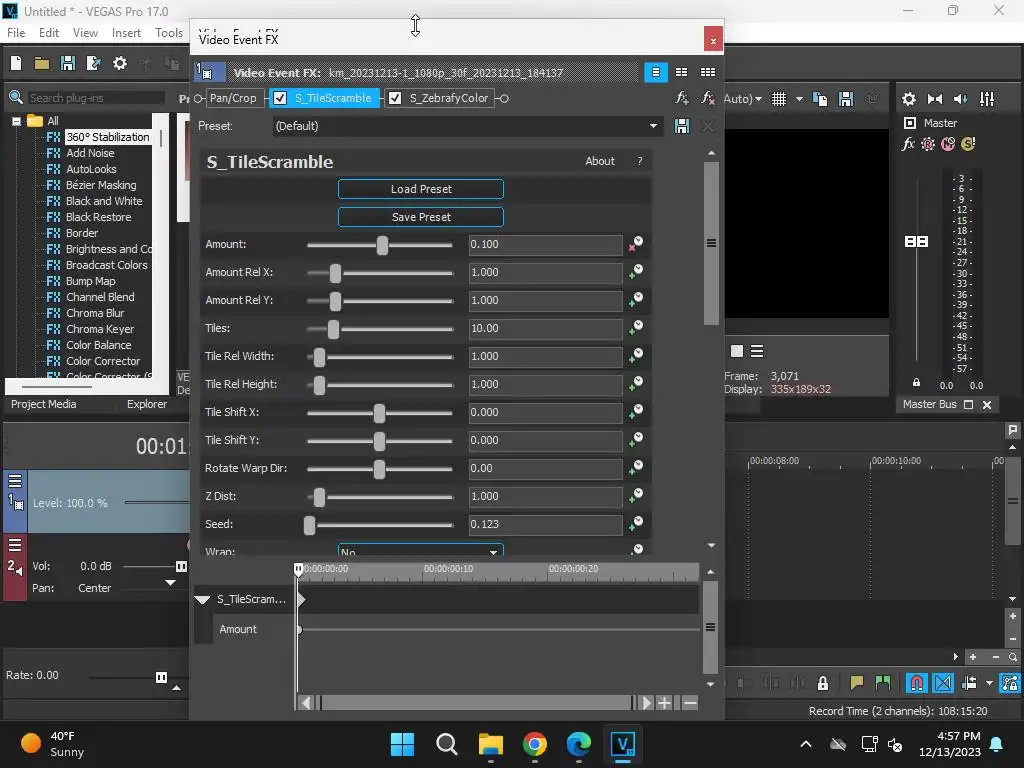Image resolution: width=1024 pixels, height=768 pixels.
Task: Click the Master FX icon
Action: [x=908, y=144]
